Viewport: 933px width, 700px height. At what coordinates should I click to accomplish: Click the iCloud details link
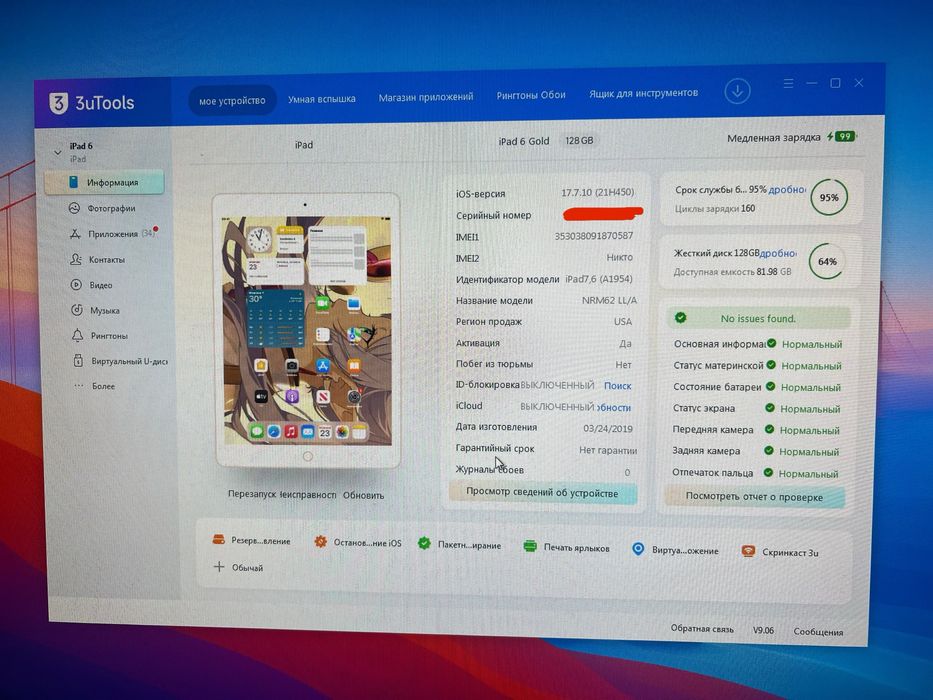(613, 407)
